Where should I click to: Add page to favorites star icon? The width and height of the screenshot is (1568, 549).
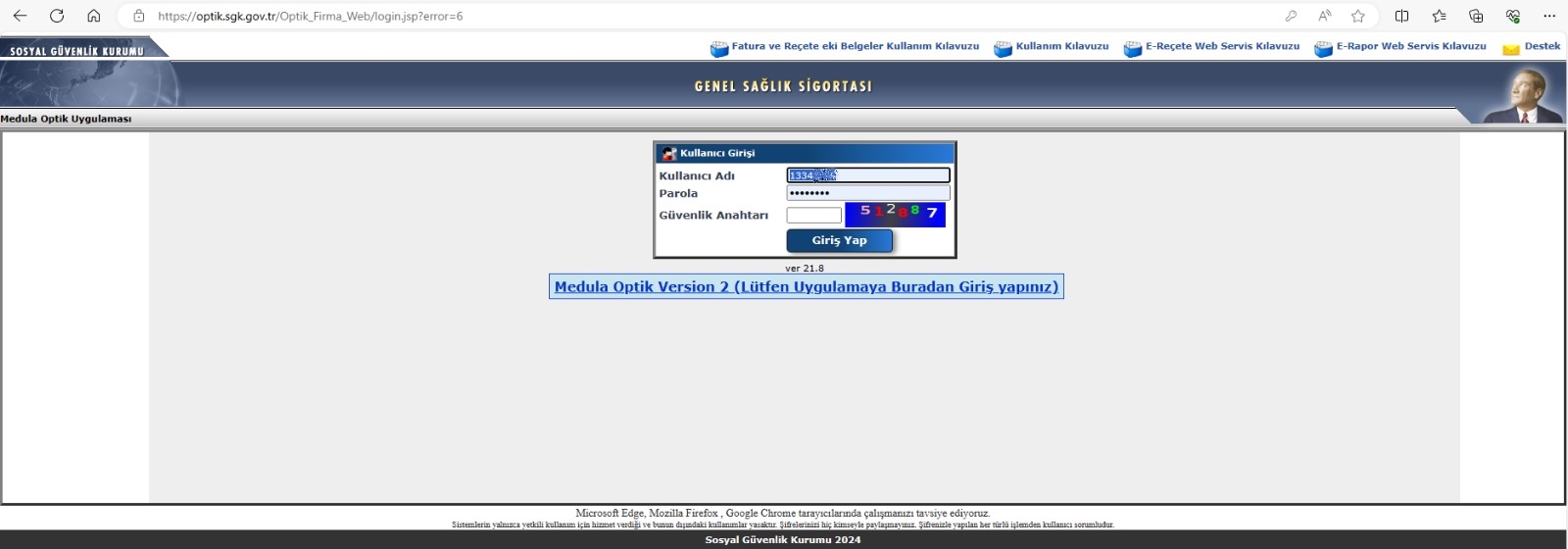pyautogui.click(x=1357, y=16)
